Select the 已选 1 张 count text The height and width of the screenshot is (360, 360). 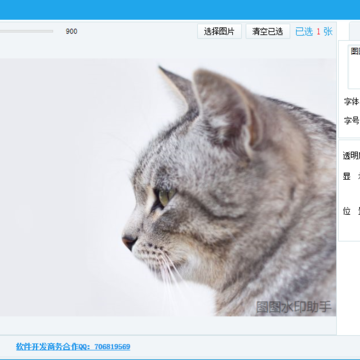coord(314,32)
